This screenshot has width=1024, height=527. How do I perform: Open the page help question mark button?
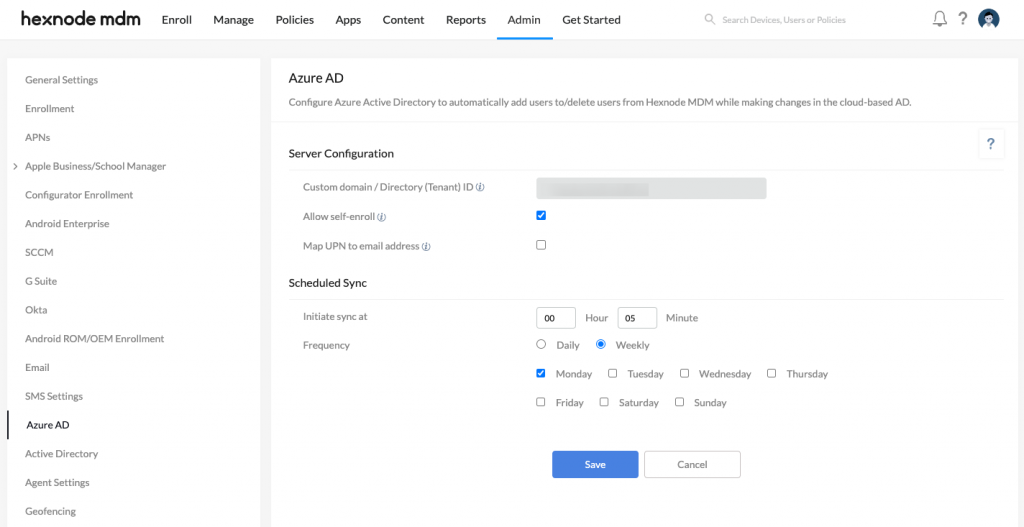[x=991, y=144]
